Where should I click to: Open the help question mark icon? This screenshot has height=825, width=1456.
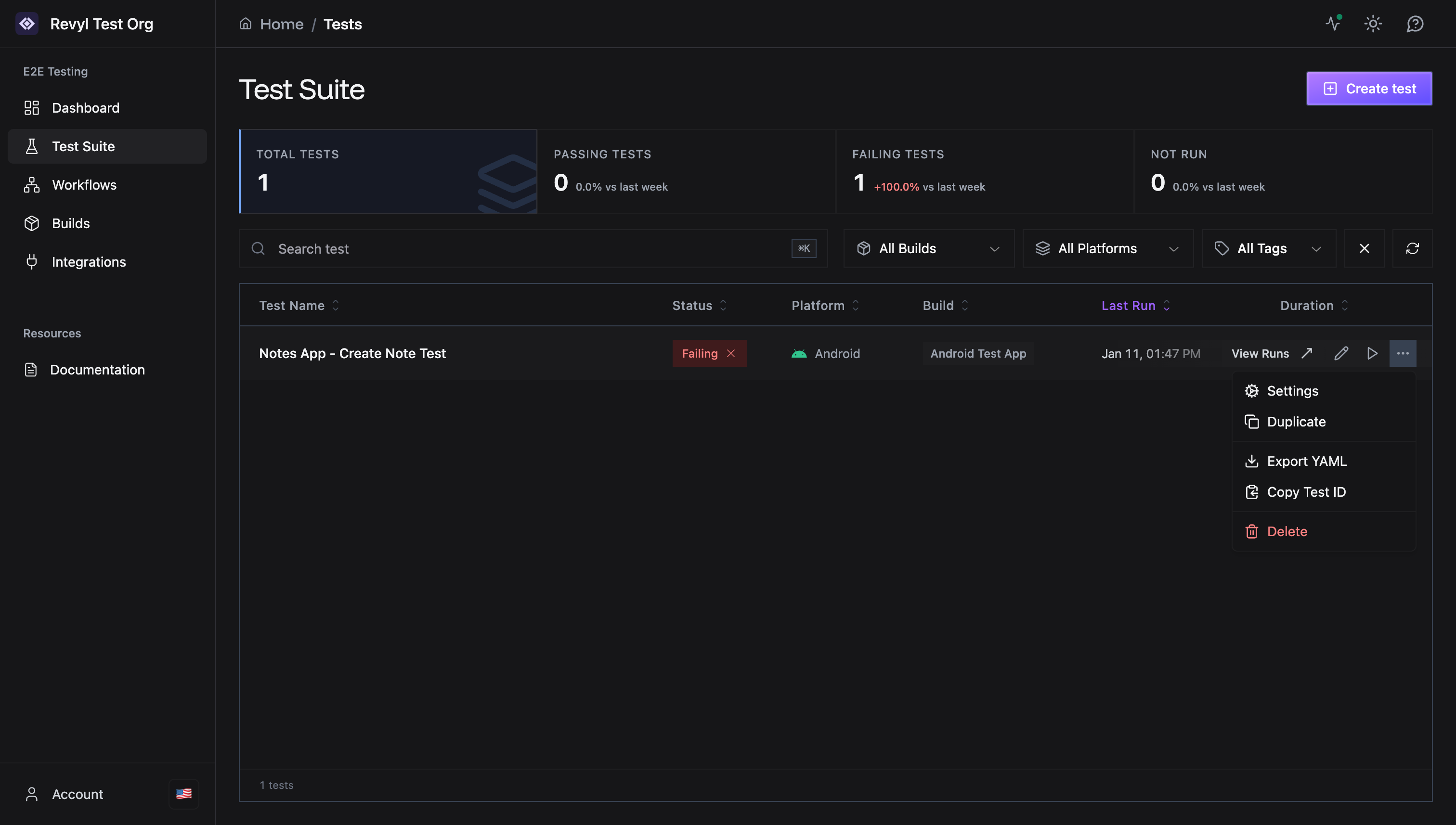(x=1414, y=24)
